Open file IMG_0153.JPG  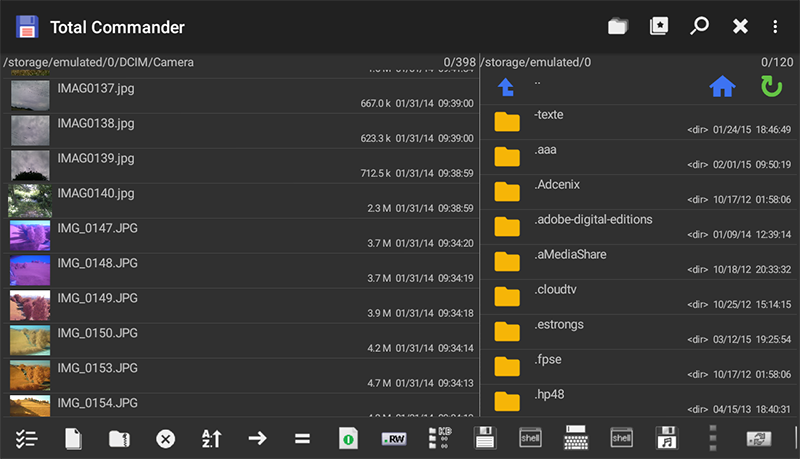click(x=241, y=376)
